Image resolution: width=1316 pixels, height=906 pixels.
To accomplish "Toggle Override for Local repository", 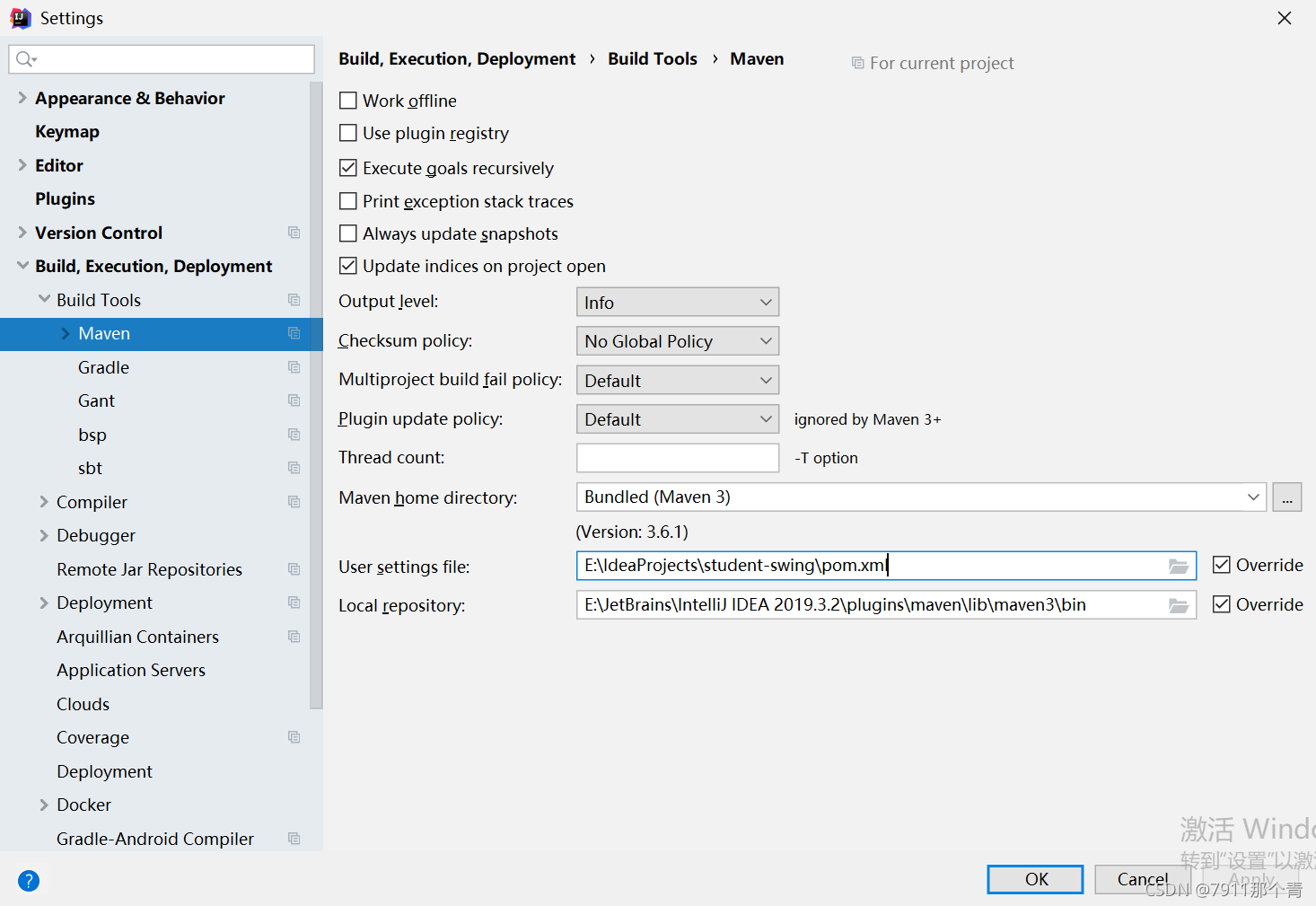I will coord(1222,604).
